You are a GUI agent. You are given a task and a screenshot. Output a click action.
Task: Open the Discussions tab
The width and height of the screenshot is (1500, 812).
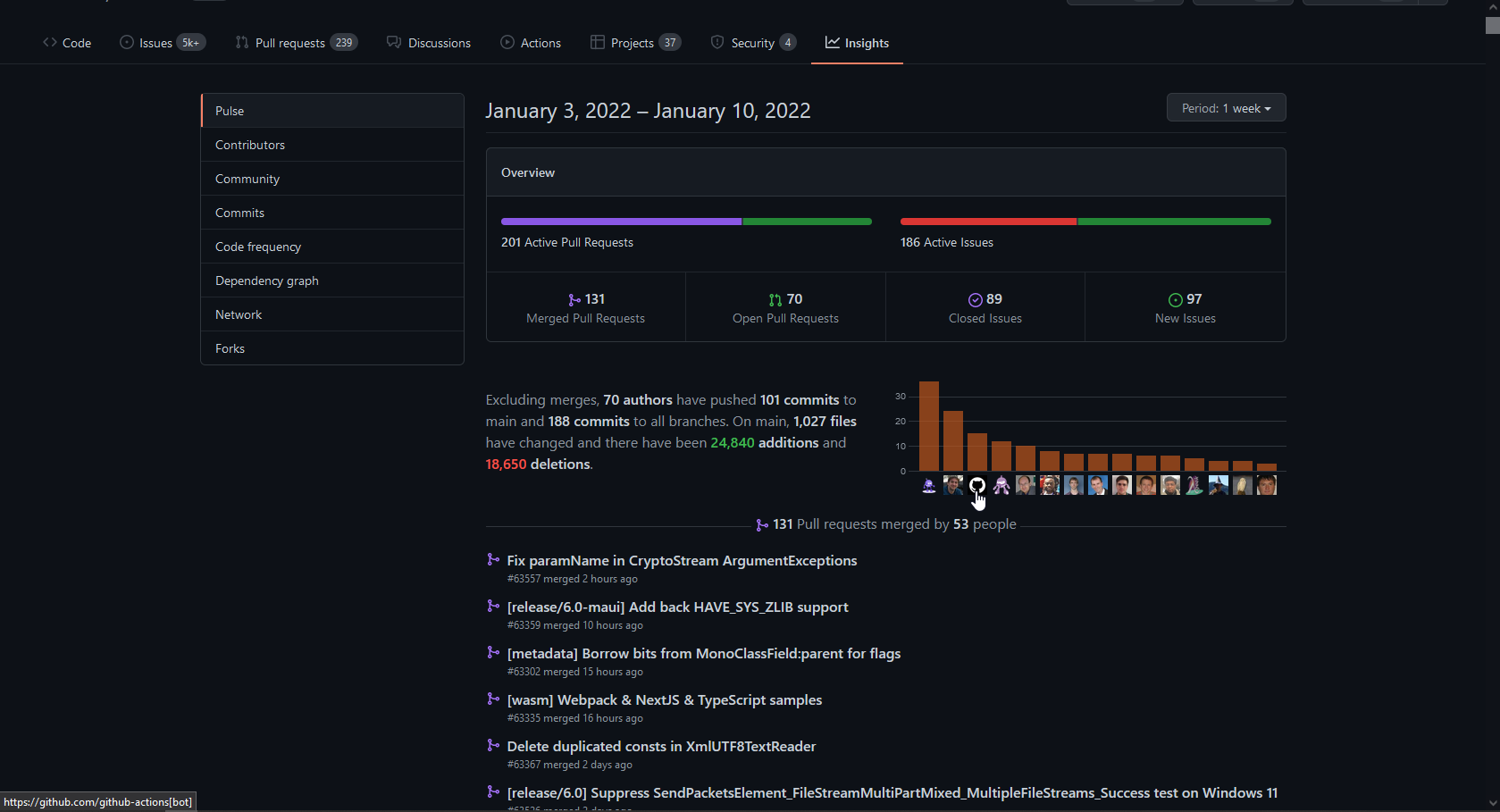(x=429, y=43)
